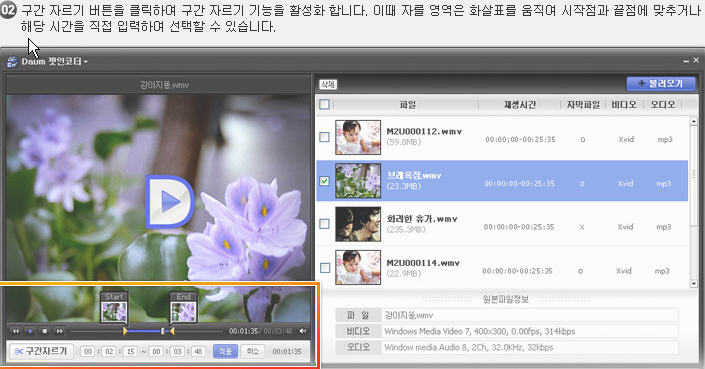Check the 화려한 휴가.wmv checkbox
This screenshot has width=705, height=369.
pyautogui.click(x=324, y=224)
